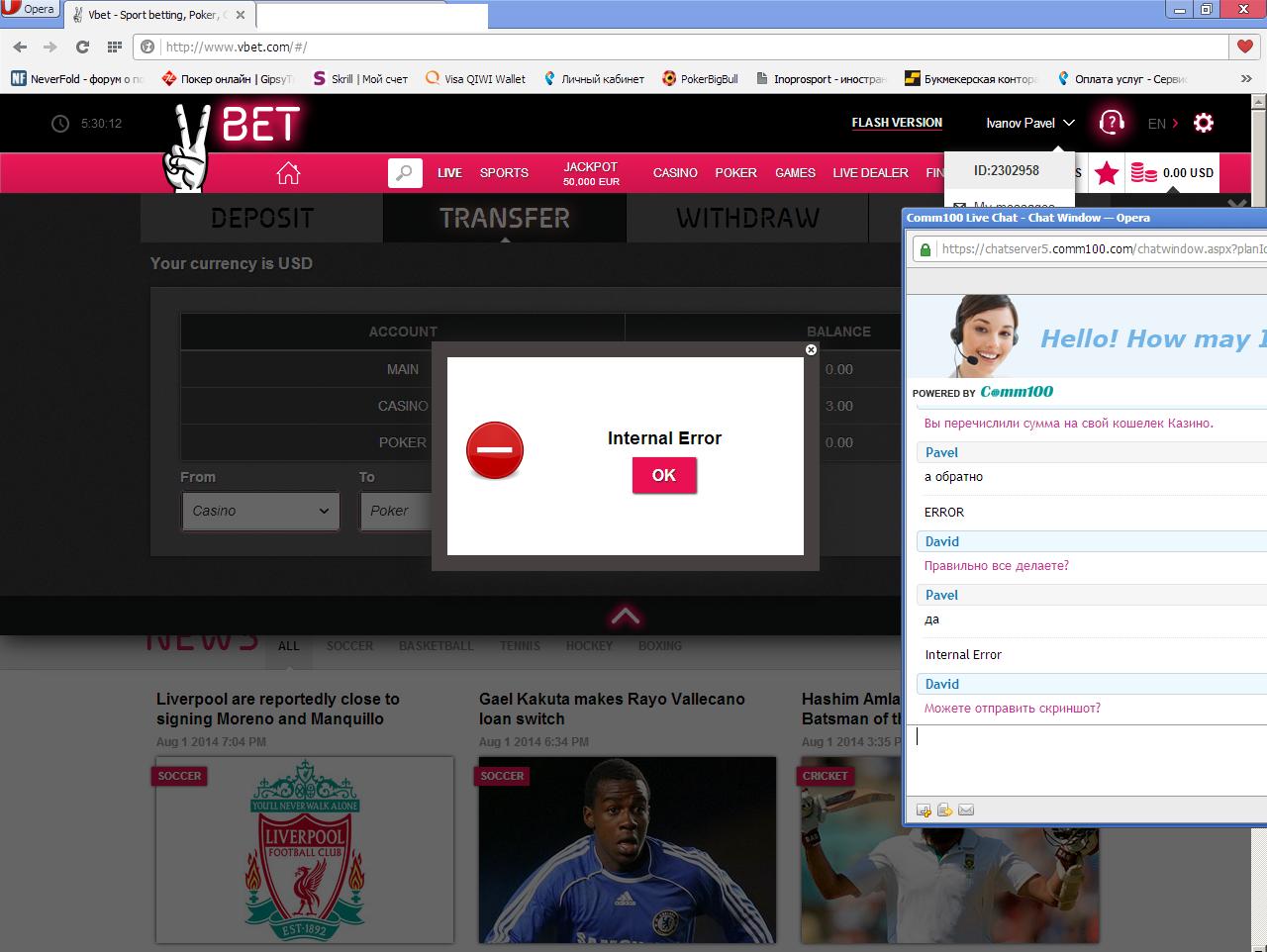Open the LIVE DEALER section
Viewport: 1267px width, 952px height.
(870, 173)
